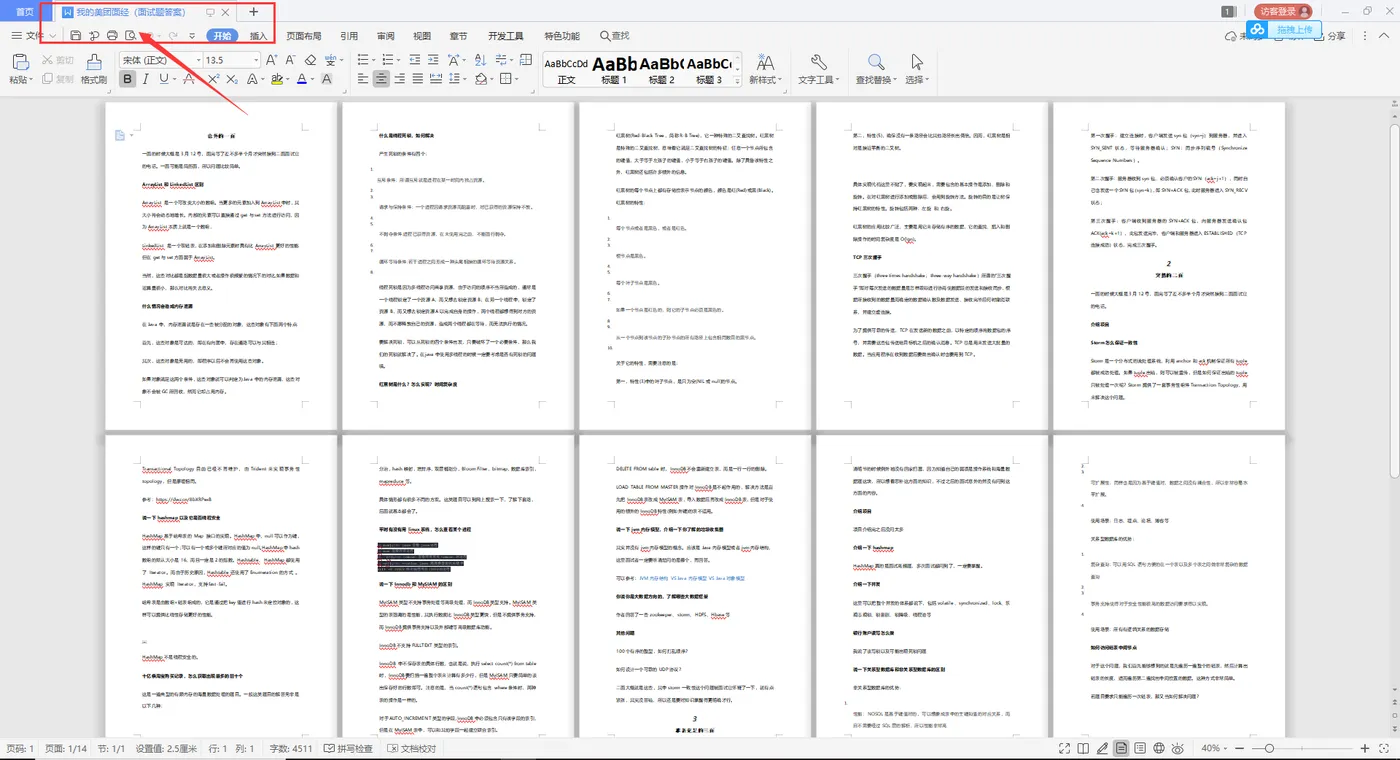This screenshot has height=760, width=1400.
Task: Justify the paragraph text
Action: (418, 79)
